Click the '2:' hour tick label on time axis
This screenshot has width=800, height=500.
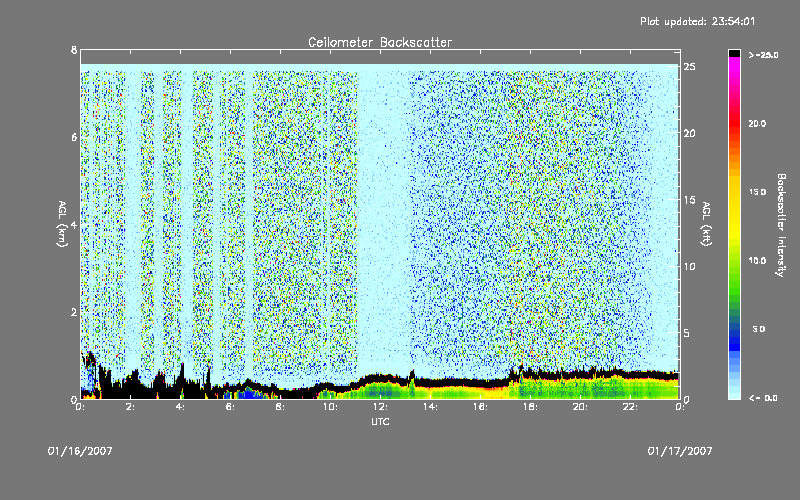click(x=131, y=407)
